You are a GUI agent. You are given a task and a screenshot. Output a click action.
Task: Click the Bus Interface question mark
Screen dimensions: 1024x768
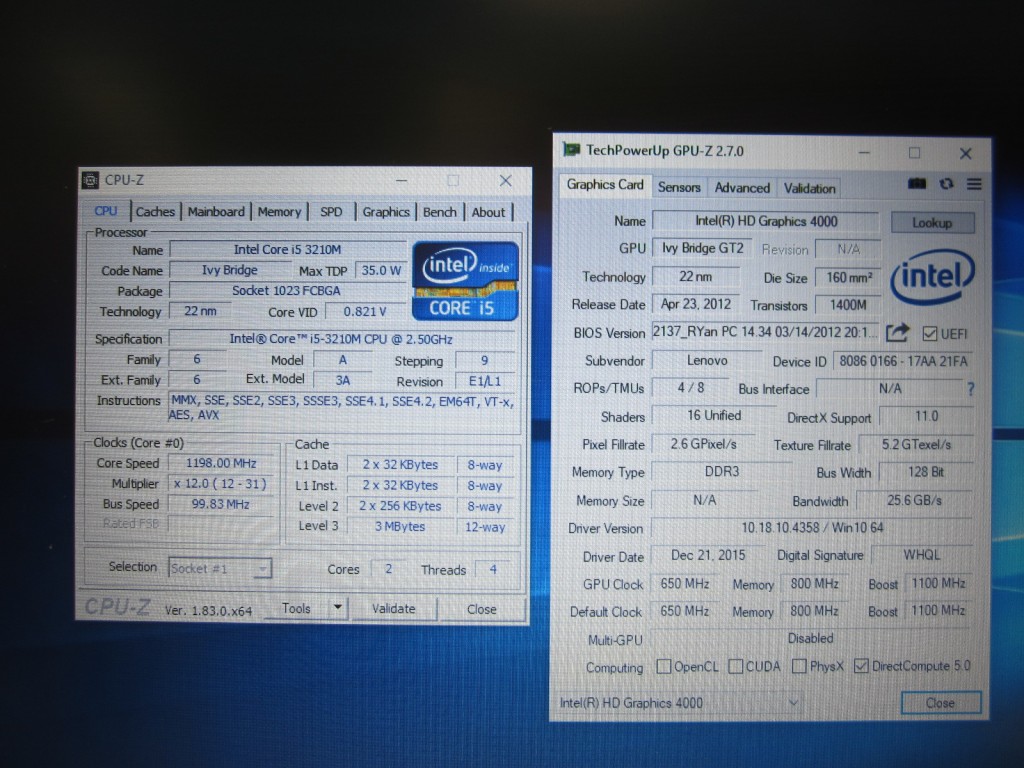coord(970,389)
